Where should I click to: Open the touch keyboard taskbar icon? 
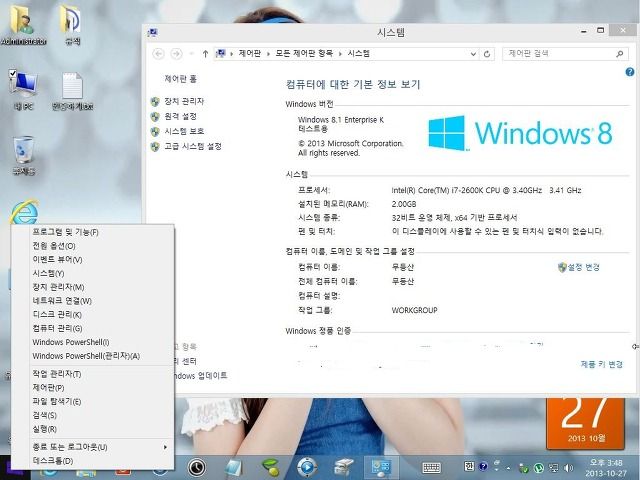tap(431, 468)
